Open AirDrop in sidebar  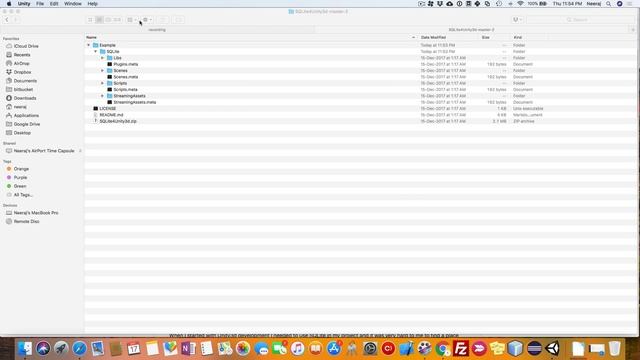pos(22,64)
